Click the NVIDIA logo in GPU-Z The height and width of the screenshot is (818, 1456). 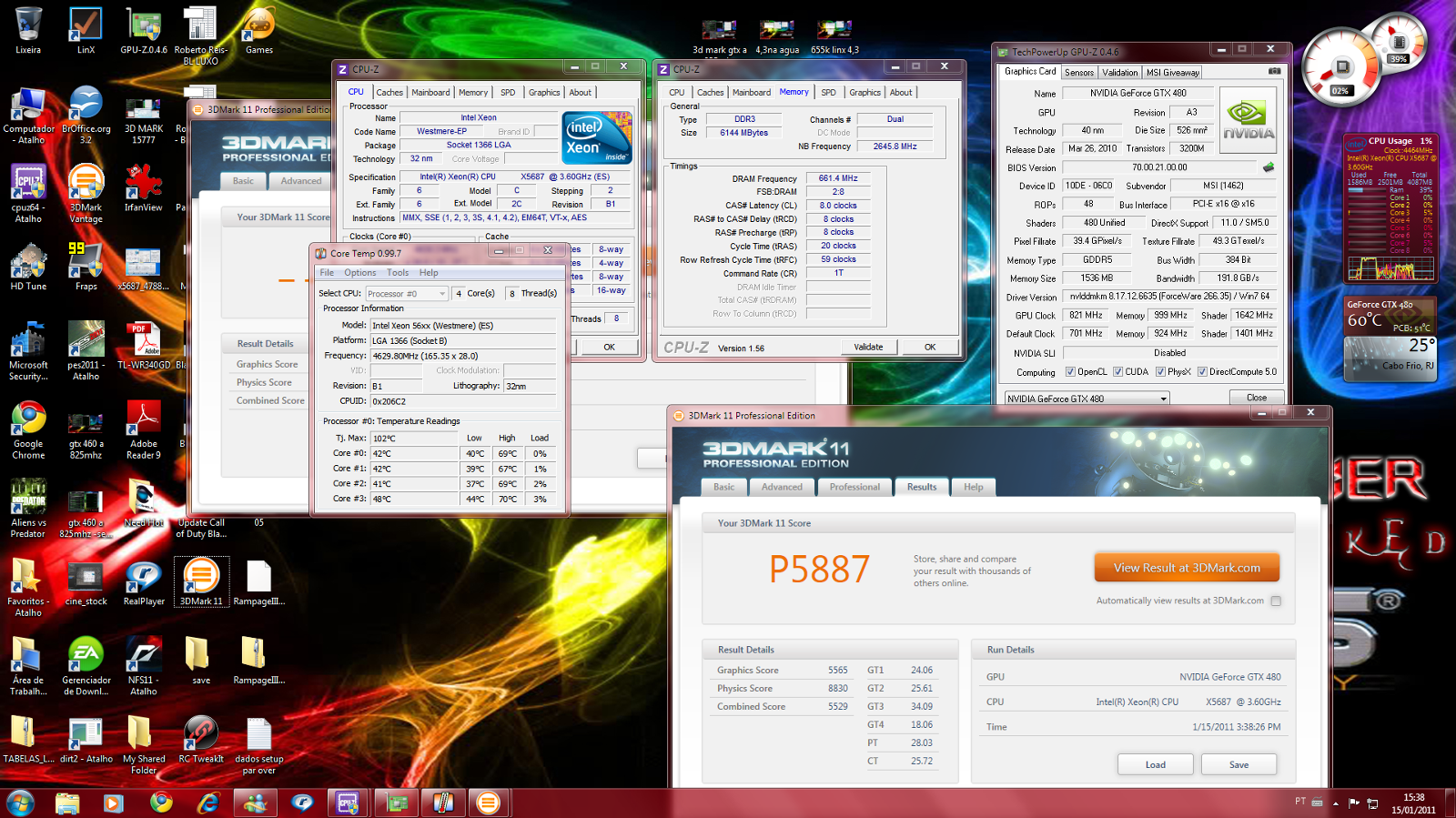tap(1248, 119)
